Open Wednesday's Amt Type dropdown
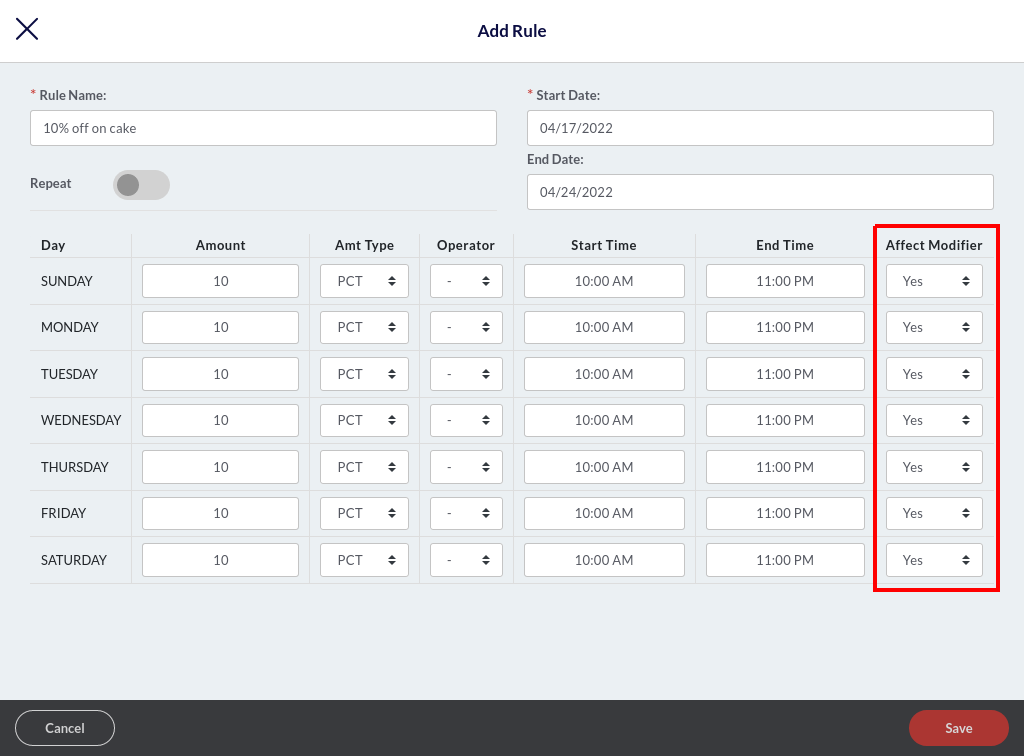Viewport: 1024px width, 756px height. tap(364, 420)
